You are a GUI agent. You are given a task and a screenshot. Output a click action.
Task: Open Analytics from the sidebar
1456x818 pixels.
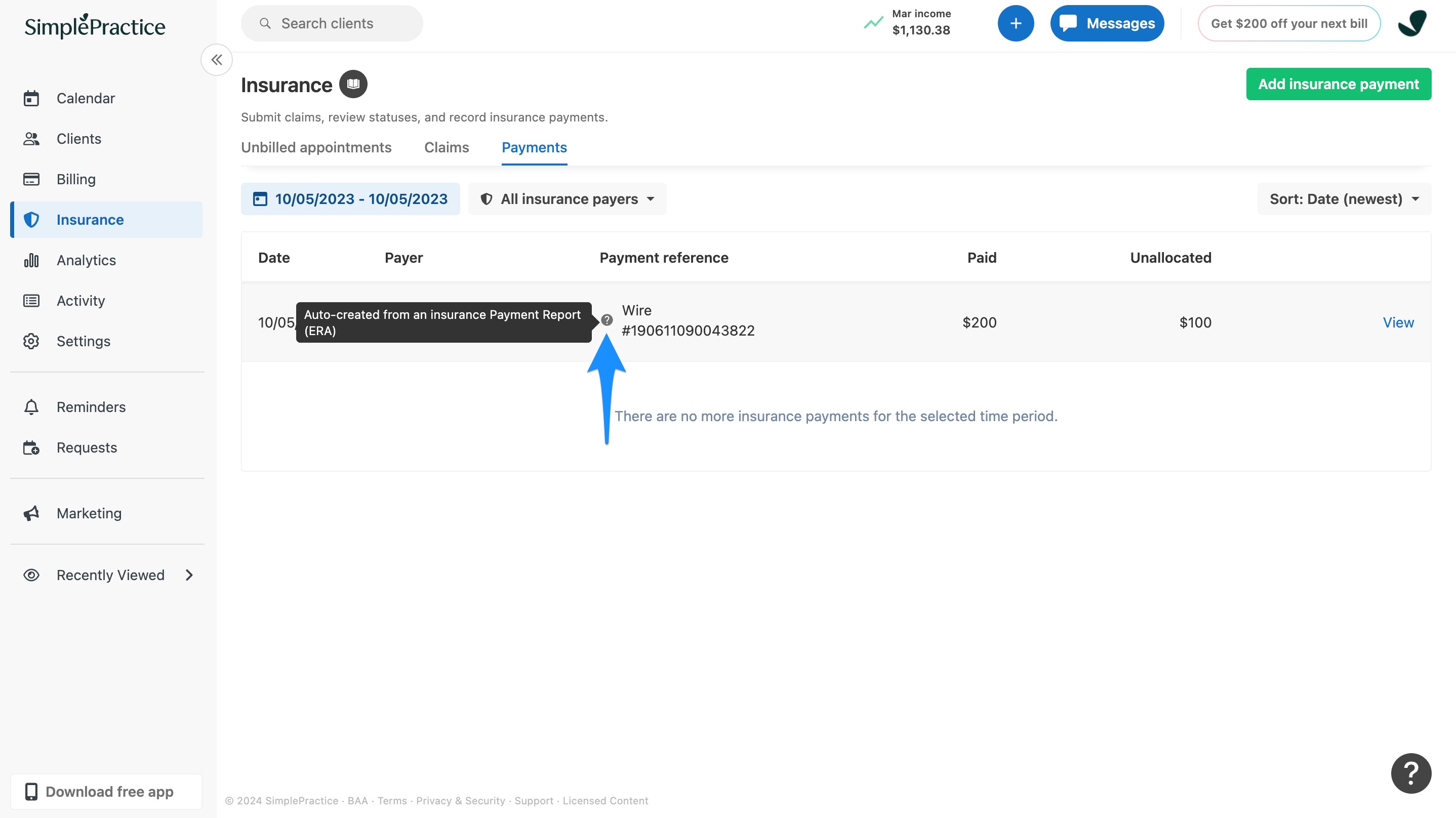click(86, 260)
